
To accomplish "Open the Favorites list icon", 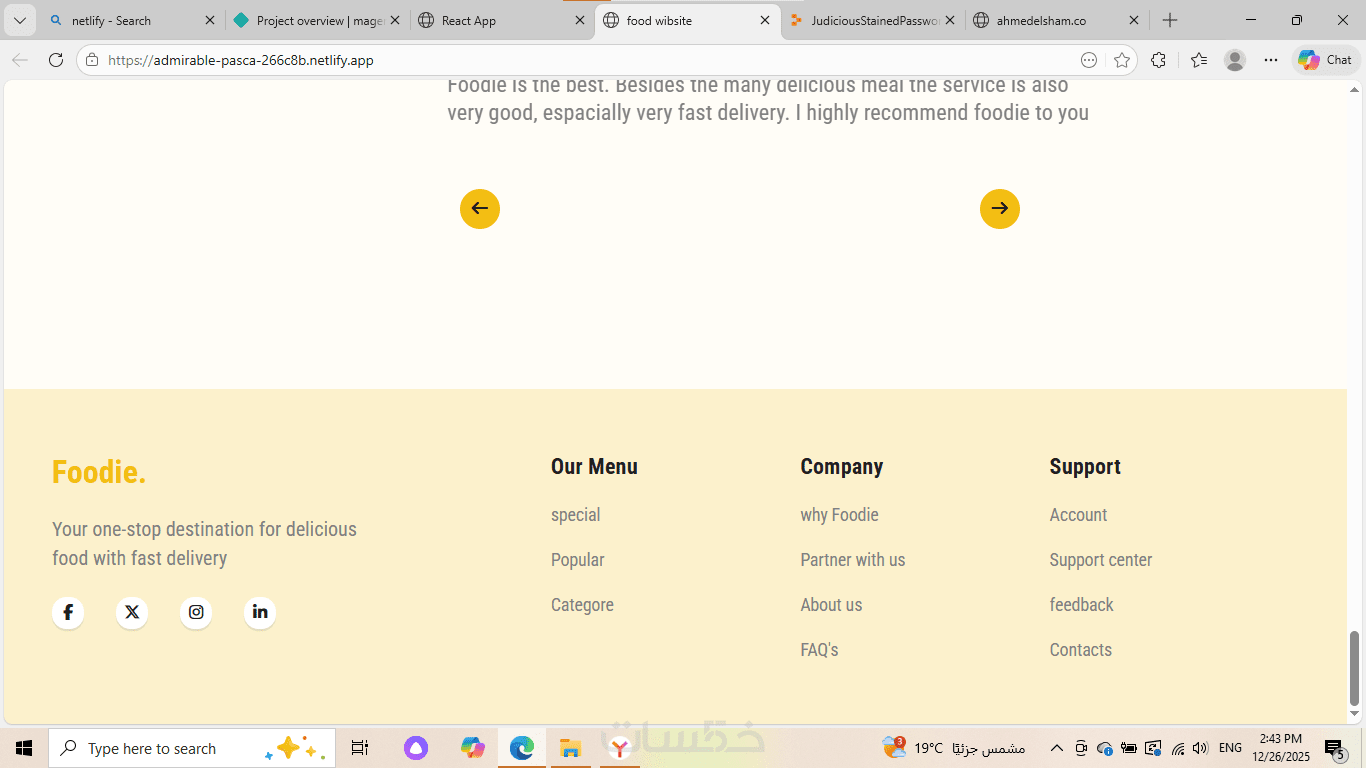I will pos(1199,60).
